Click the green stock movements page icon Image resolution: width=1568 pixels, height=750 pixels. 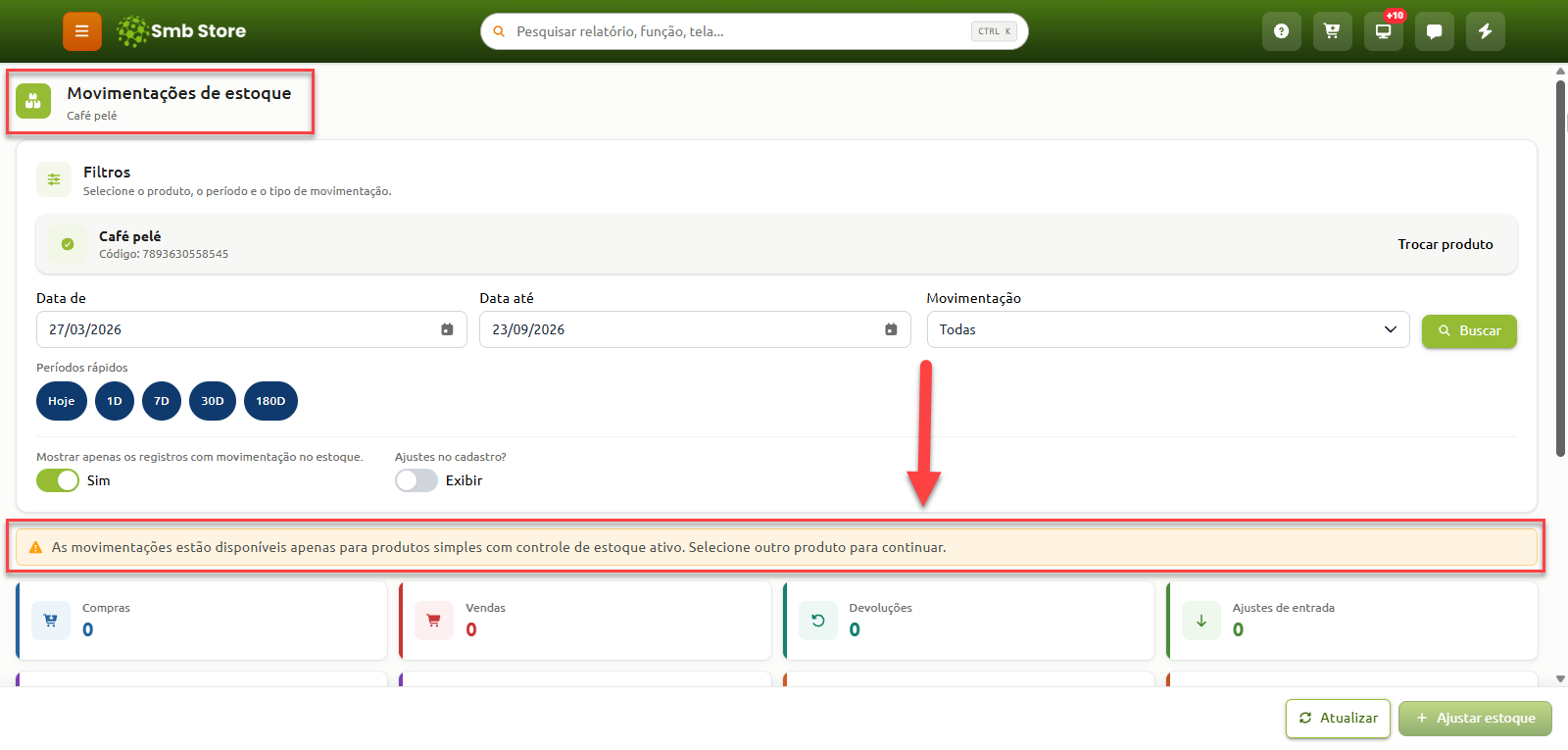pyautogui.click(x=33, y=101)
